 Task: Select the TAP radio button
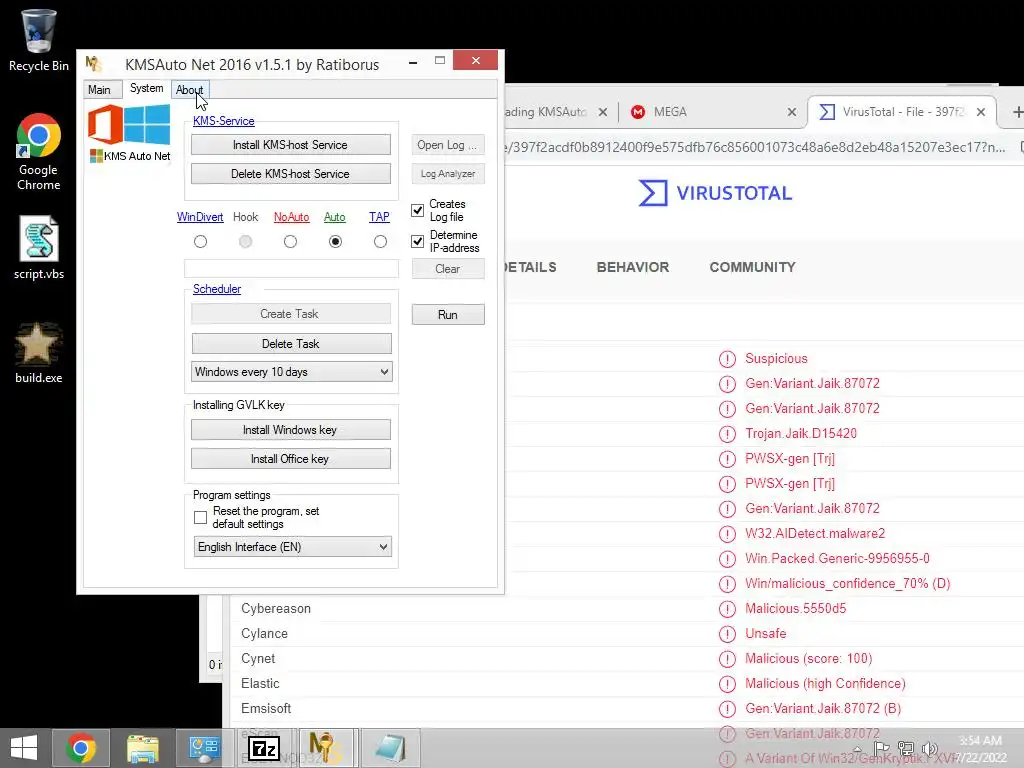[380, 242]
